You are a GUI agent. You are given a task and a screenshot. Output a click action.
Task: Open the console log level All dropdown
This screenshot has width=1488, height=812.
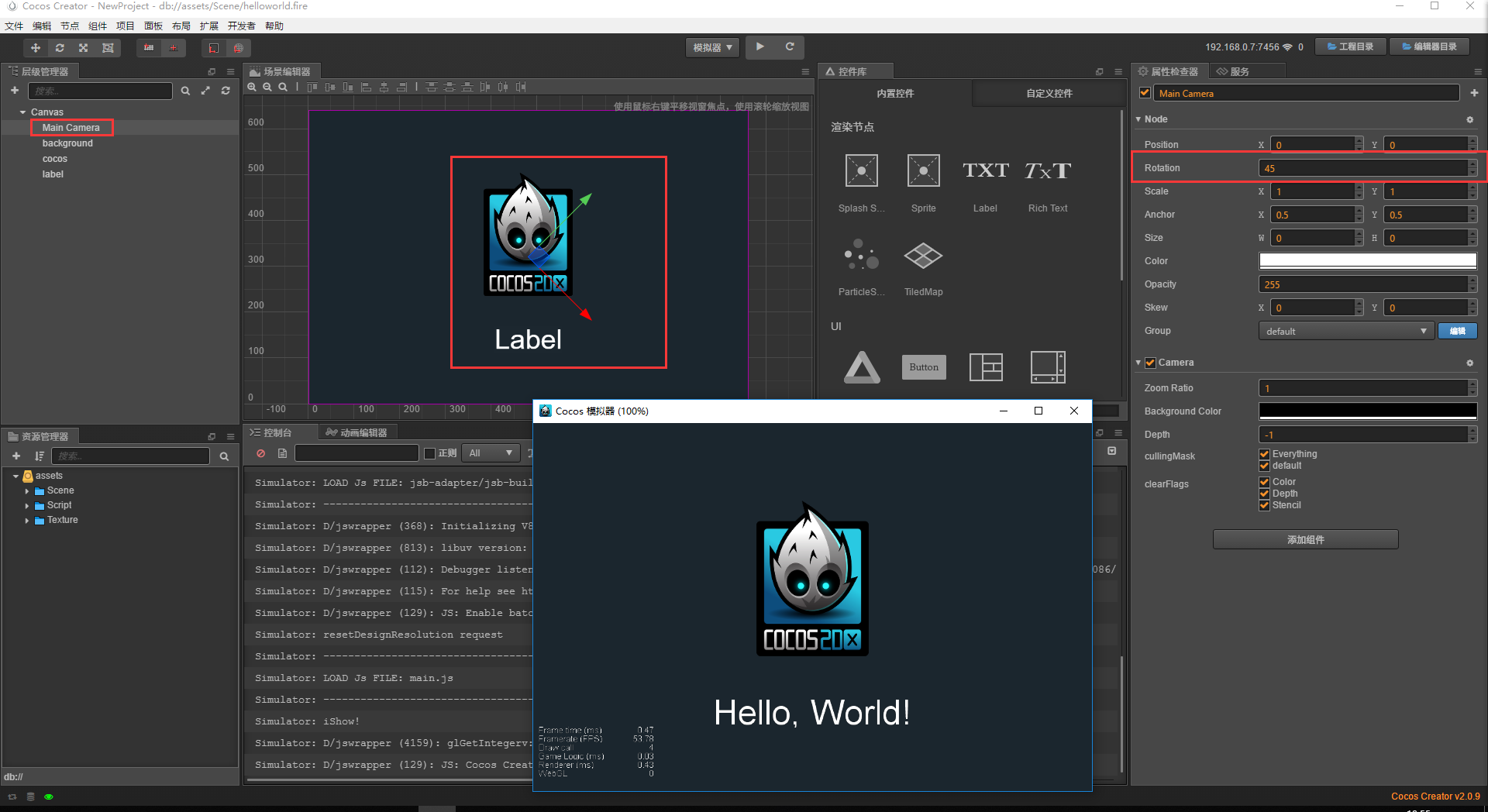(491, 453)
